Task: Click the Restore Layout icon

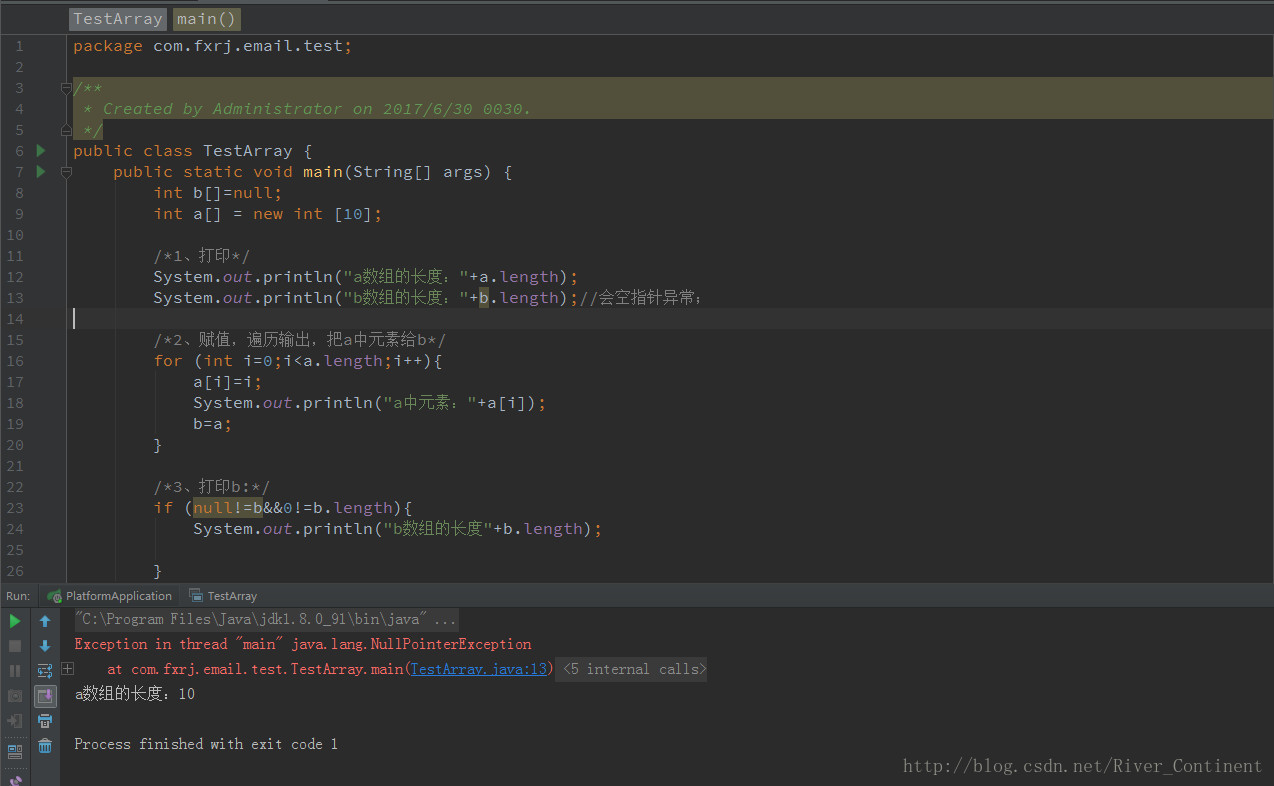Action: [15, 751]
